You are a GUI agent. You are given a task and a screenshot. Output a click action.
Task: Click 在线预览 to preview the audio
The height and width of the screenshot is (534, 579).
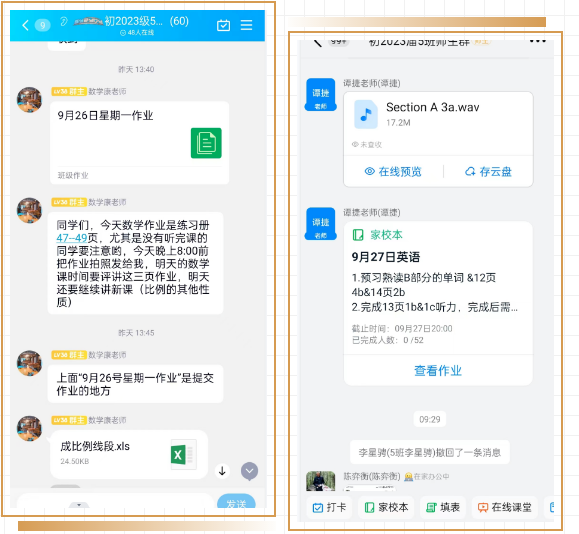[x=393, y=171]
